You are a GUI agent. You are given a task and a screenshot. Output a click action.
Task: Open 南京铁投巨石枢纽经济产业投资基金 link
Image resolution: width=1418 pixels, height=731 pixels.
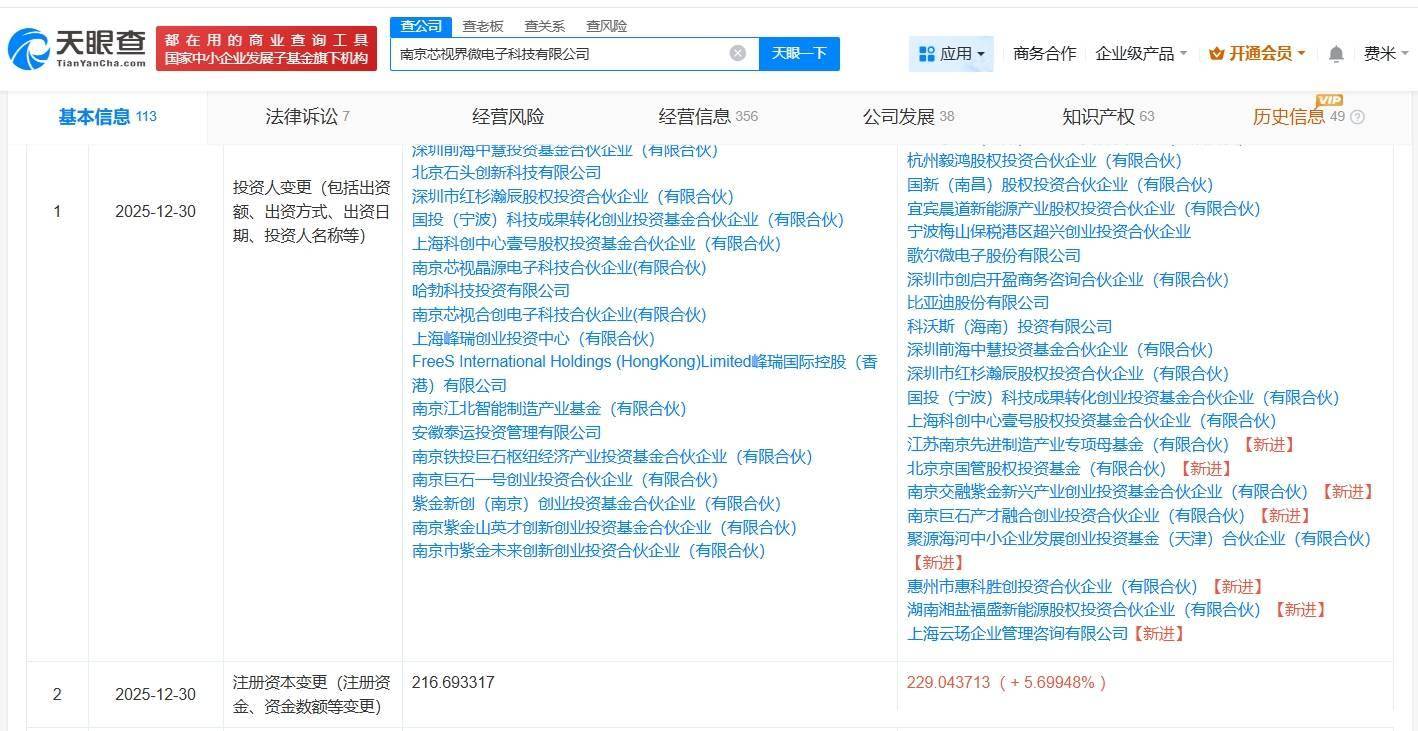tap(612, 456)
